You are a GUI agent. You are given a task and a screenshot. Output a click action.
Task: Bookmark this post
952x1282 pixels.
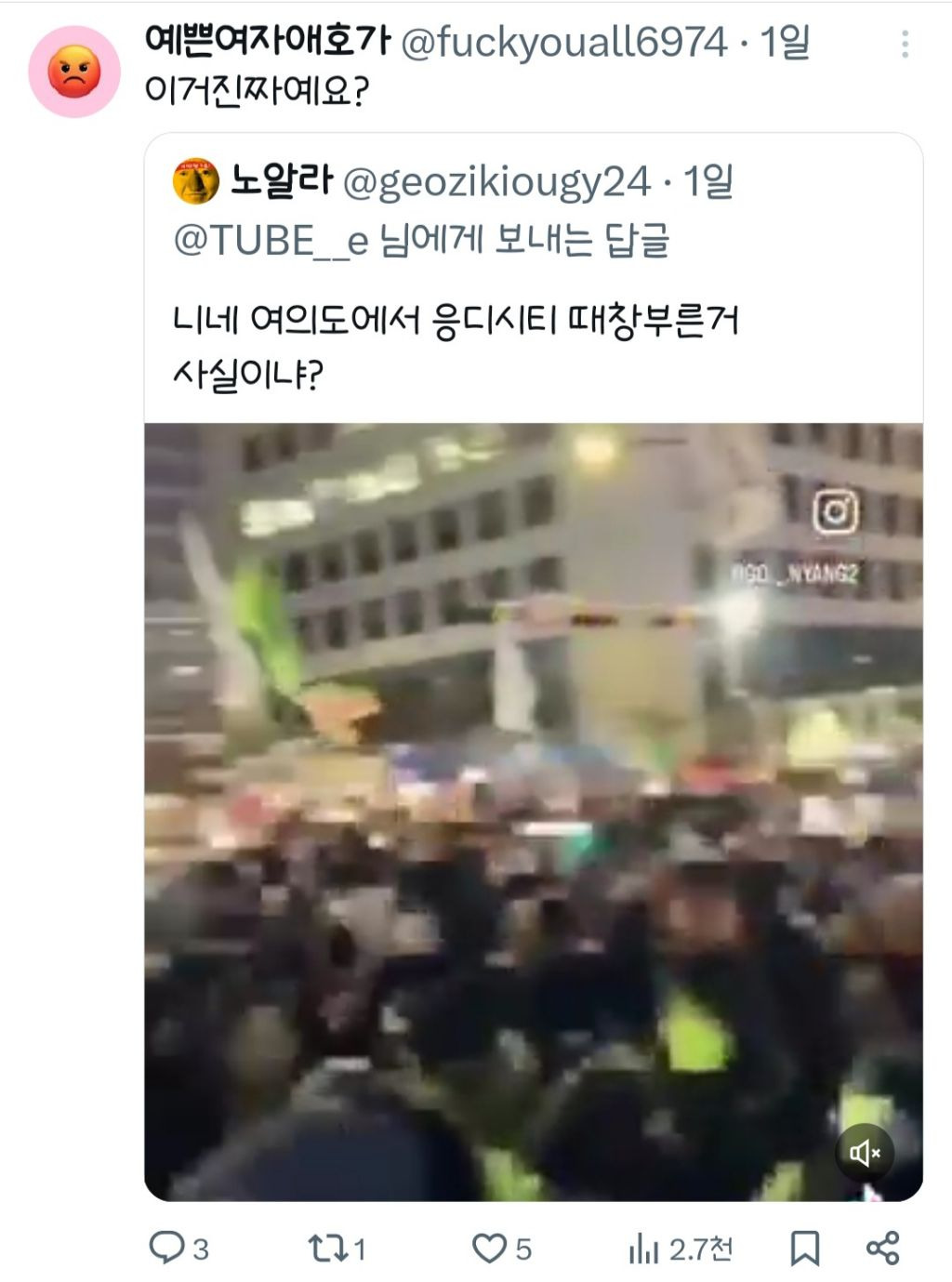point(805,1248)
